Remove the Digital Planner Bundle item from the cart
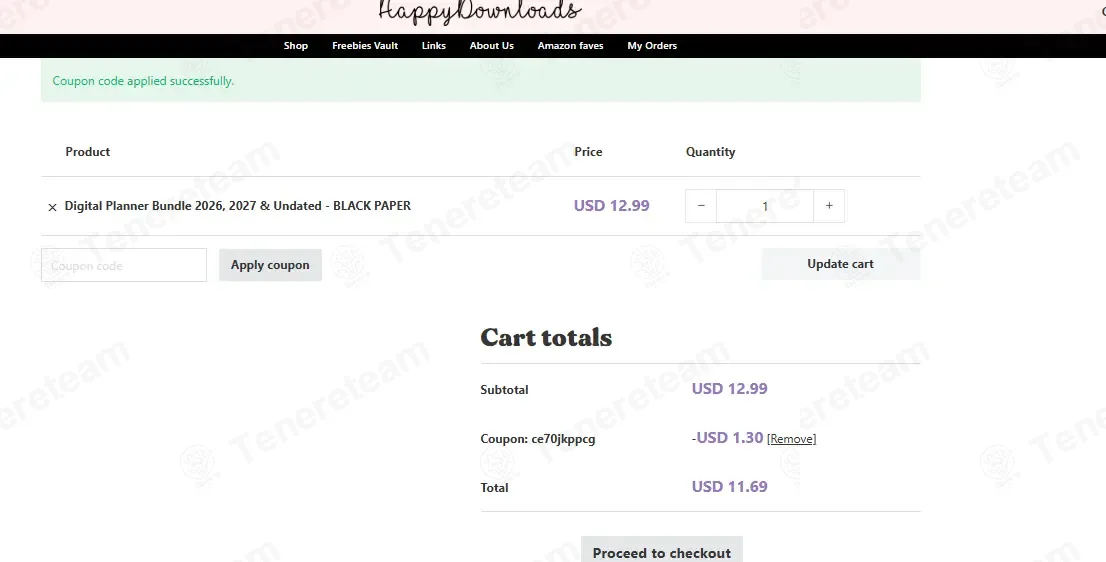Image resolution: width=1106 pixels, height=562 pixels. [52, 207]
